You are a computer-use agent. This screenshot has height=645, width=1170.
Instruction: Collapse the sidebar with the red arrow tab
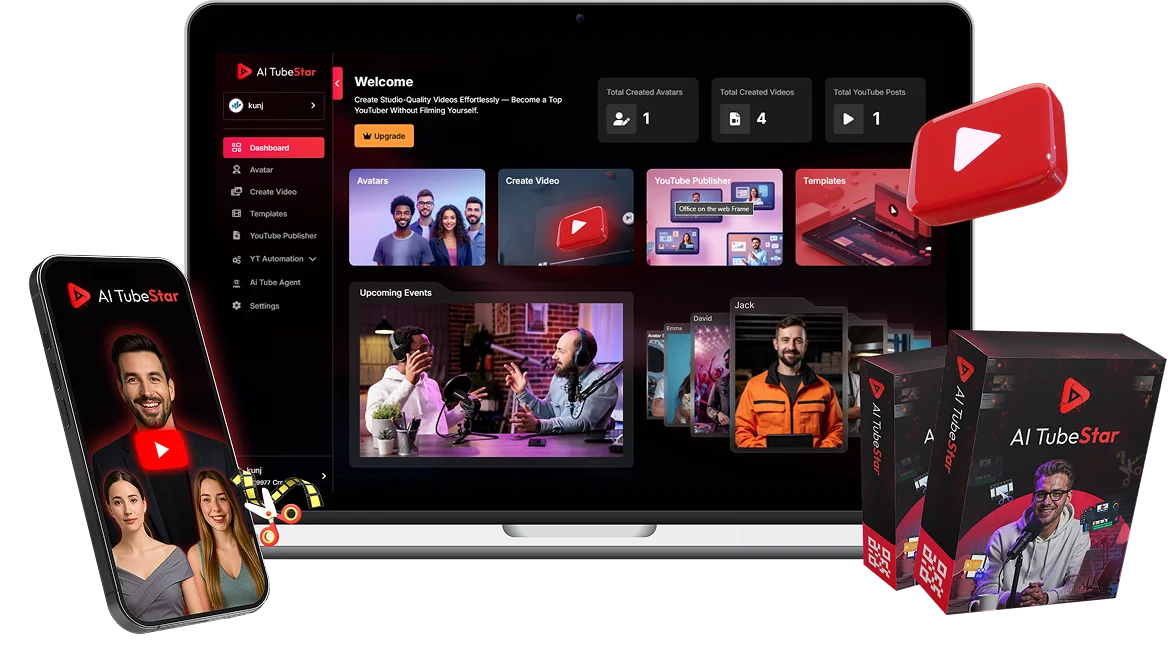(337, 83)
